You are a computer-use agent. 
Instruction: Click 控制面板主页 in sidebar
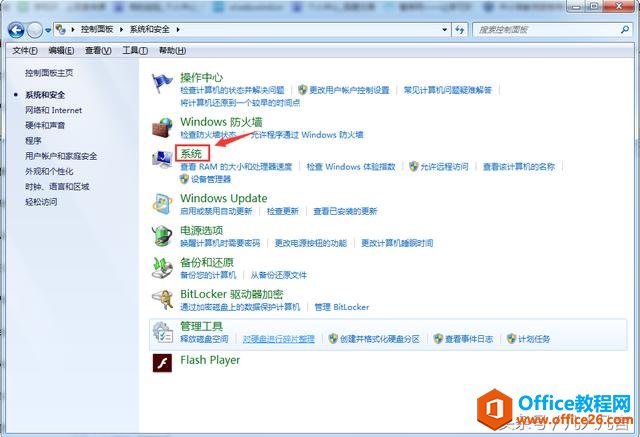[49, 73]
